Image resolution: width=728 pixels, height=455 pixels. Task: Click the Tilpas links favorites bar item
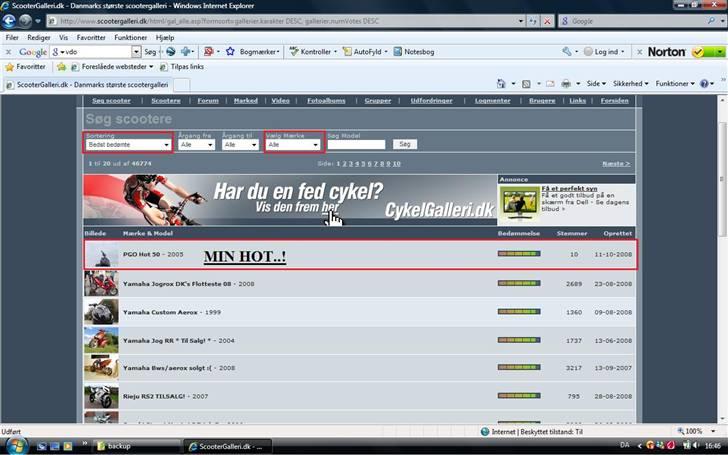[x=182, y=67]
